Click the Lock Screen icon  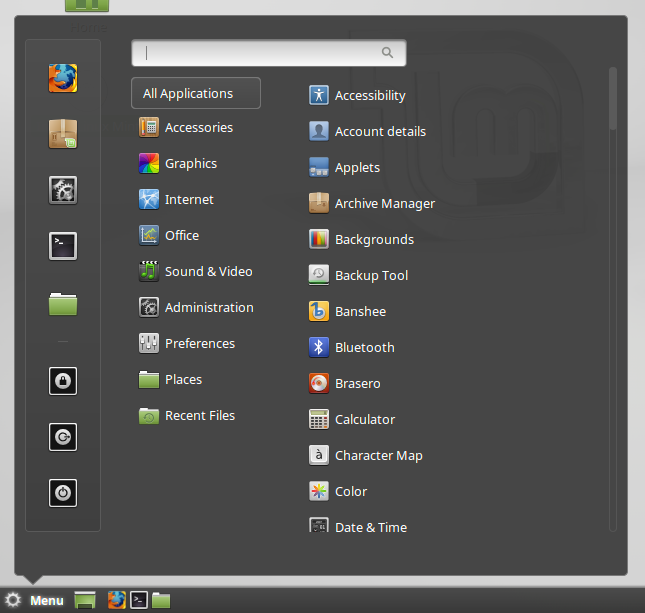point(63,381)
